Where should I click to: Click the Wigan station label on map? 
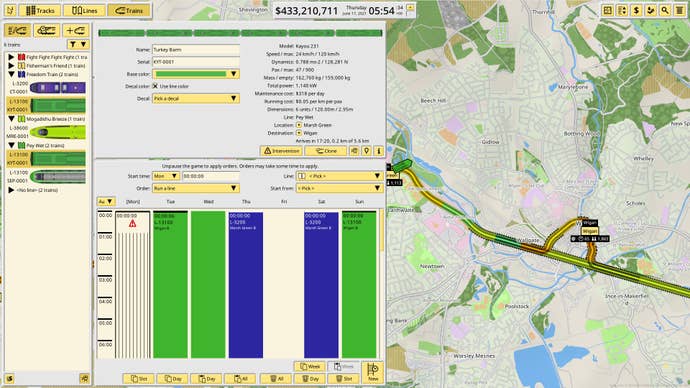(590, 231)
